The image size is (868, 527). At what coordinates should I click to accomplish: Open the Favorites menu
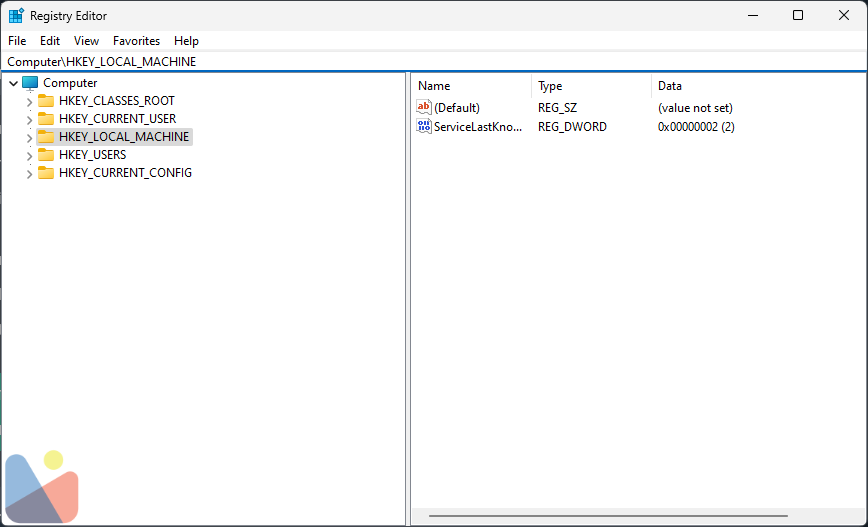coord(136,41)
